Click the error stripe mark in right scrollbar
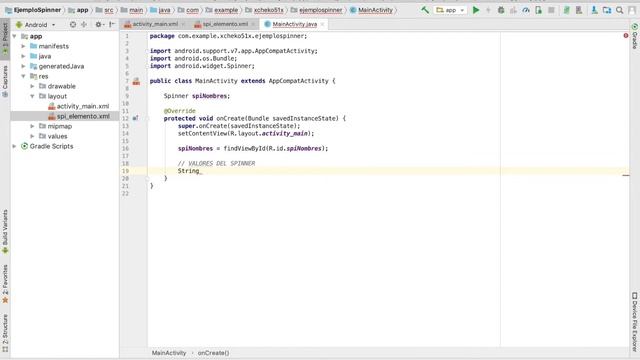Screen dimensions: 640x360 tap(626, 176)
